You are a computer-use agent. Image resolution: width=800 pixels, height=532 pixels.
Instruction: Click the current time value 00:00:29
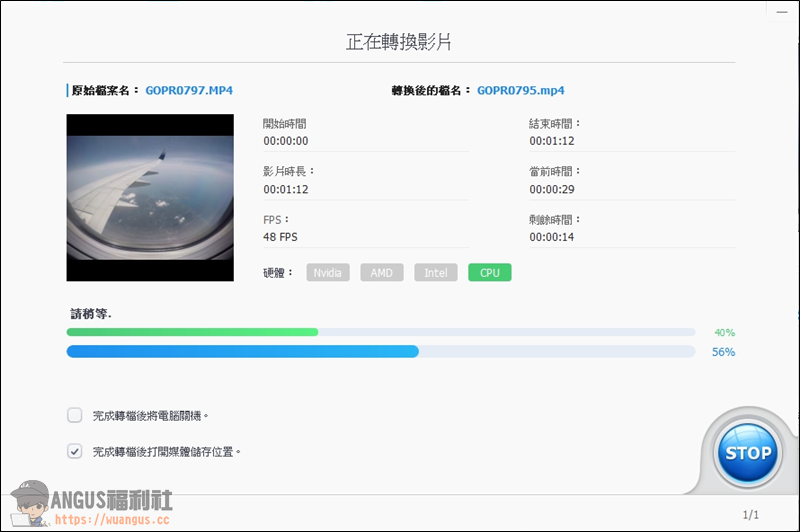(552, 189)
